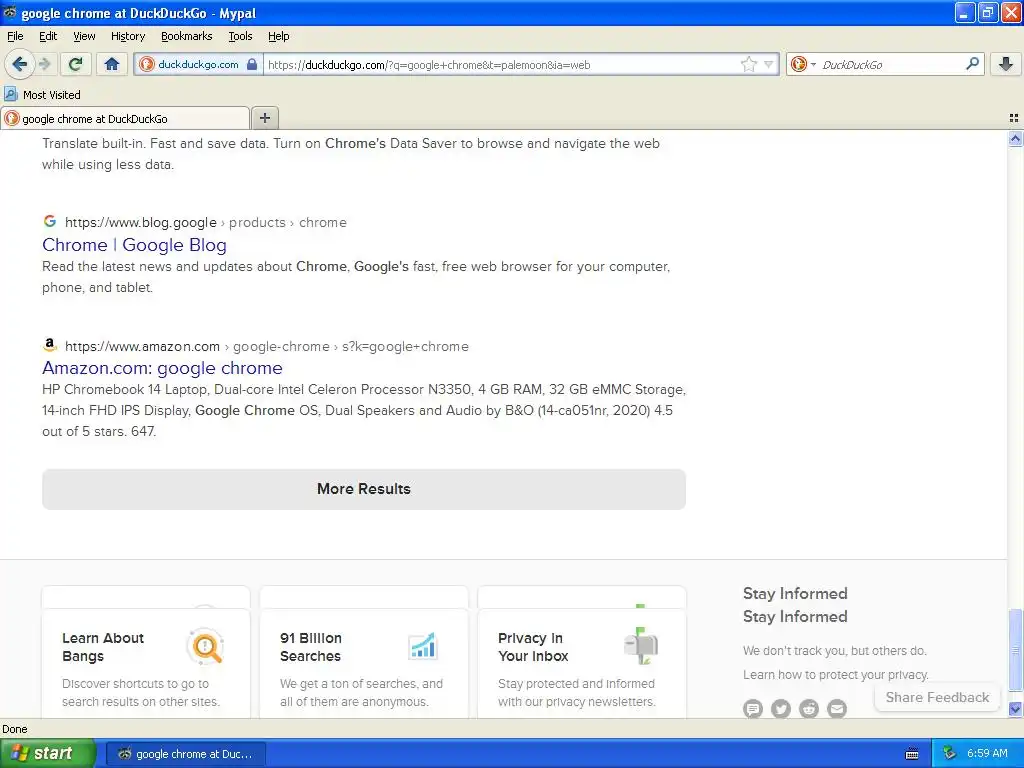Screen dimensions: 1024x768
Task: Click the Amazon favicon beside amazon.com URL
Action: pos(50,344)
